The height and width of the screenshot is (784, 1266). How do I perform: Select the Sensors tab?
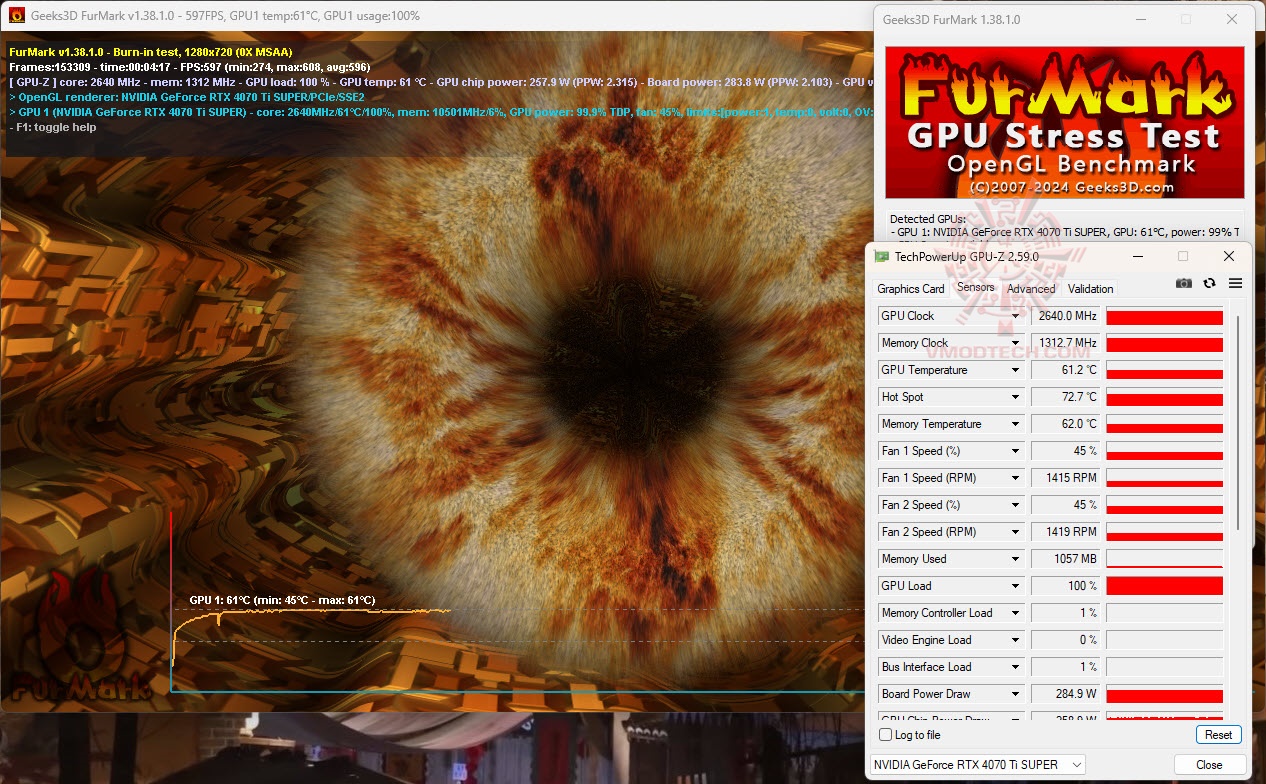(976, 287)
